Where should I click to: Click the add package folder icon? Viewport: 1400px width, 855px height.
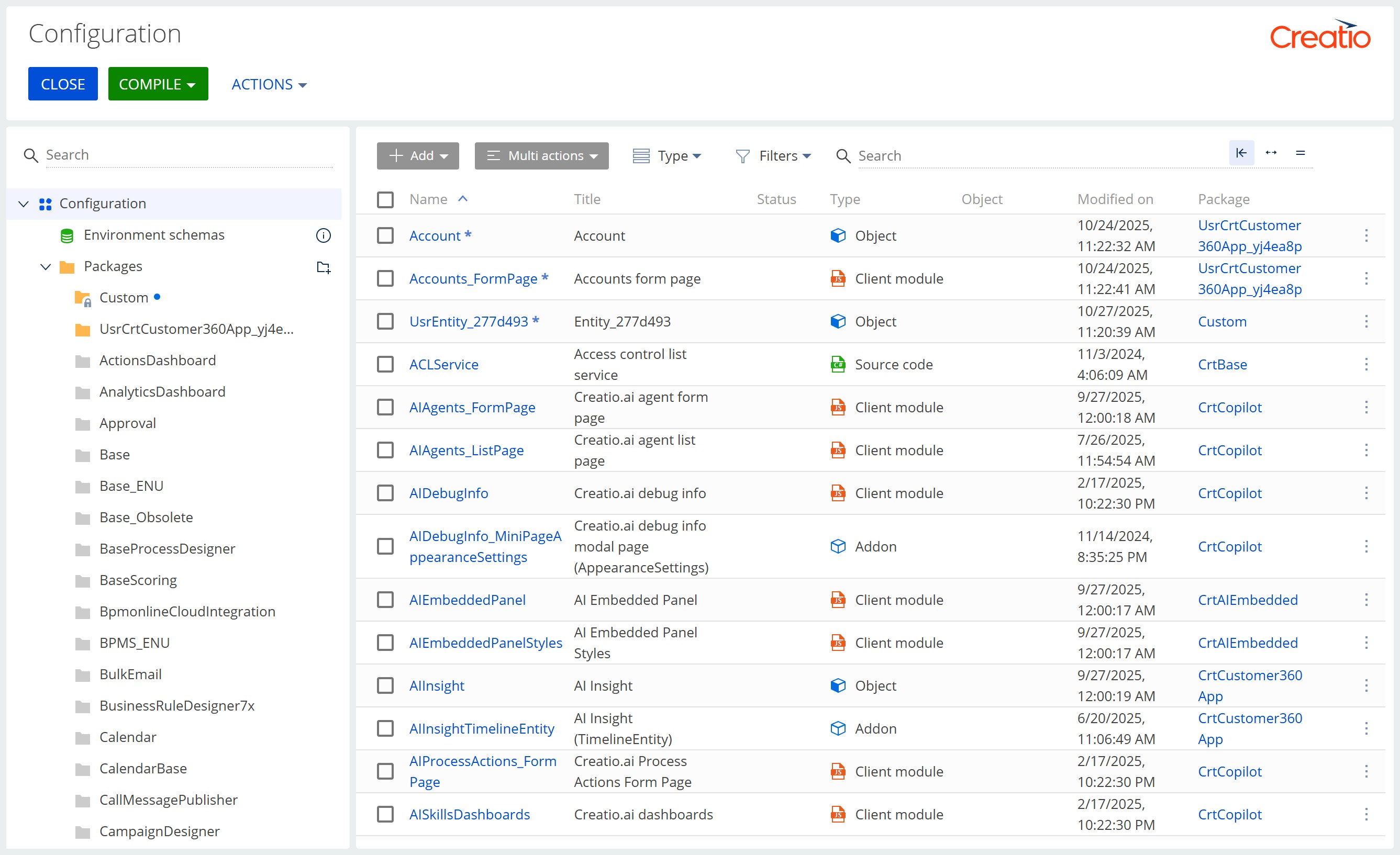coord(323,267)
